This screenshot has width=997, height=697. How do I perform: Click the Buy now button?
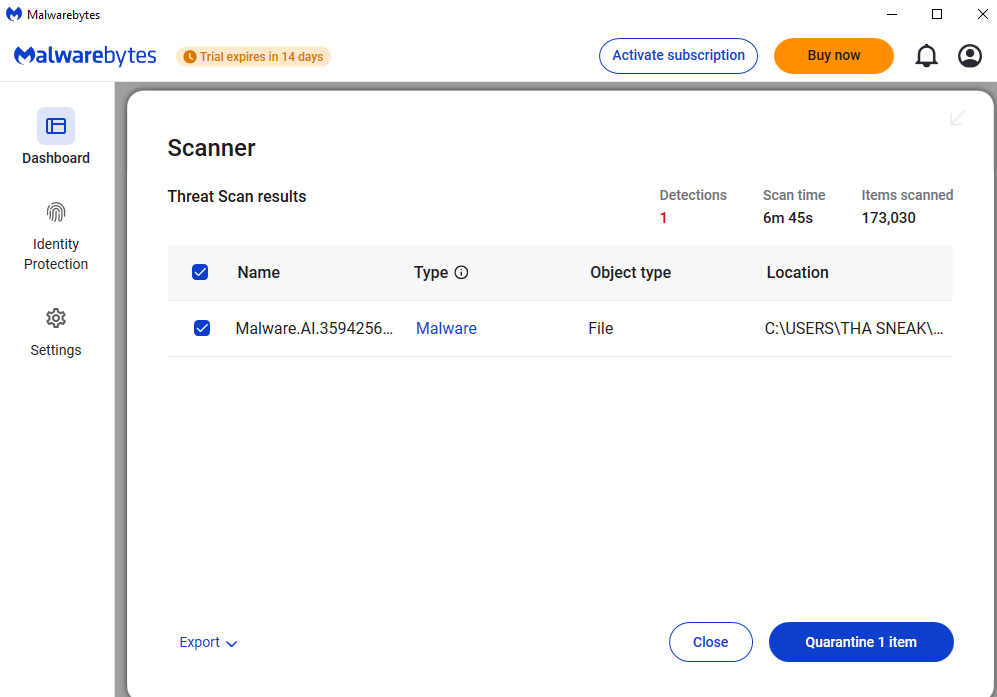pyautogui.click(x=834, y=56)
